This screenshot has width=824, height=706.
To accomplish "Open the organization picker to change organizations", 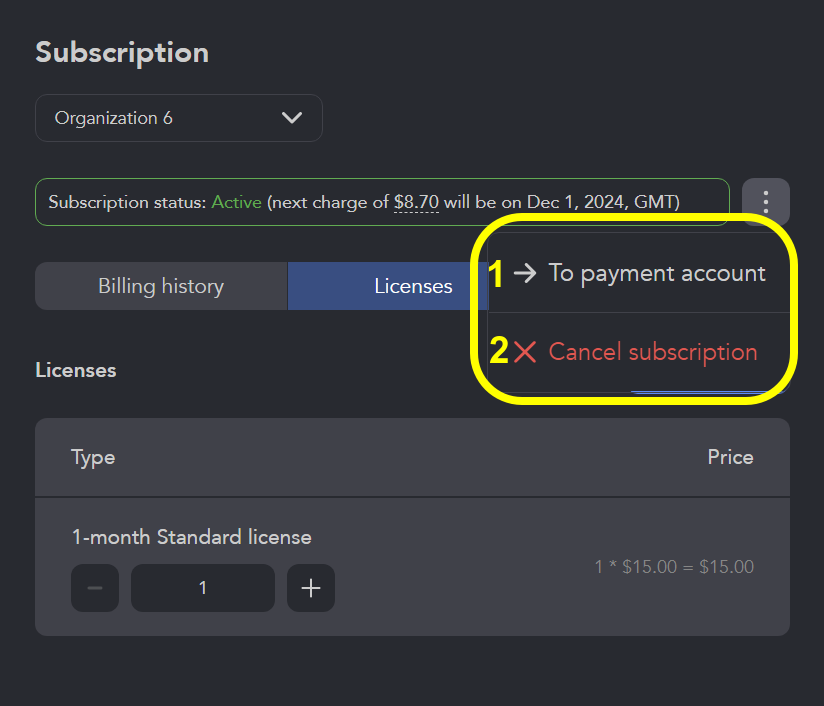I will [x=178, y=117].
